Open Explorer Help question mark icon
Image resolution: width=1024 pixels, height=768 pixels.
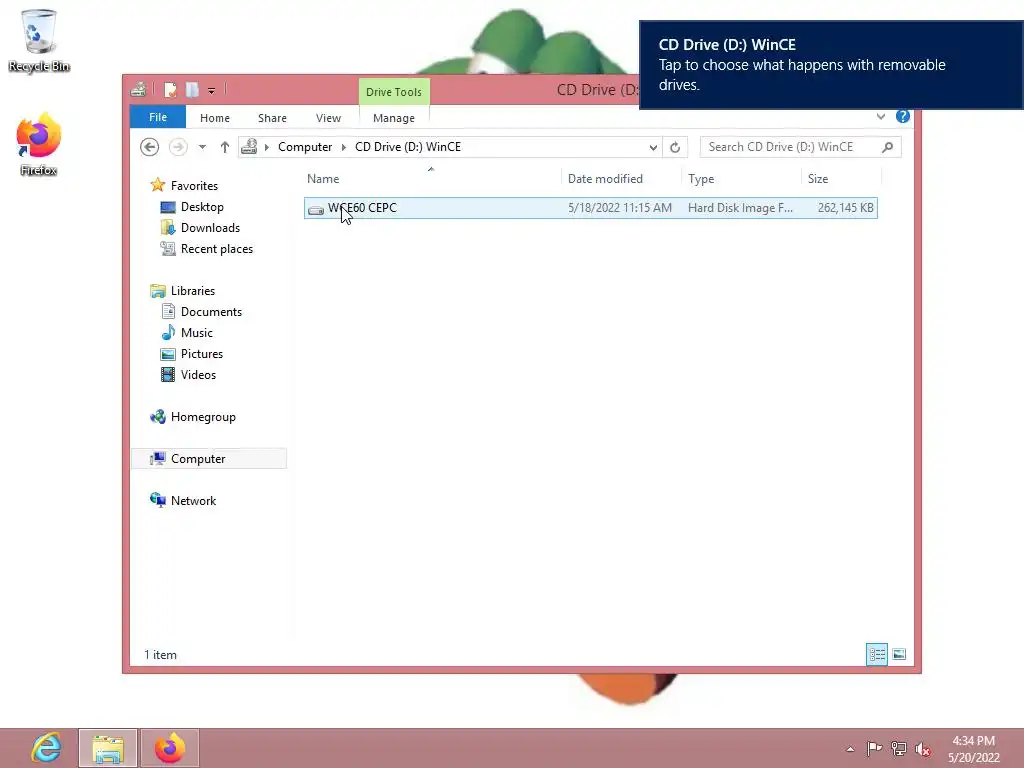click(903, 116)
